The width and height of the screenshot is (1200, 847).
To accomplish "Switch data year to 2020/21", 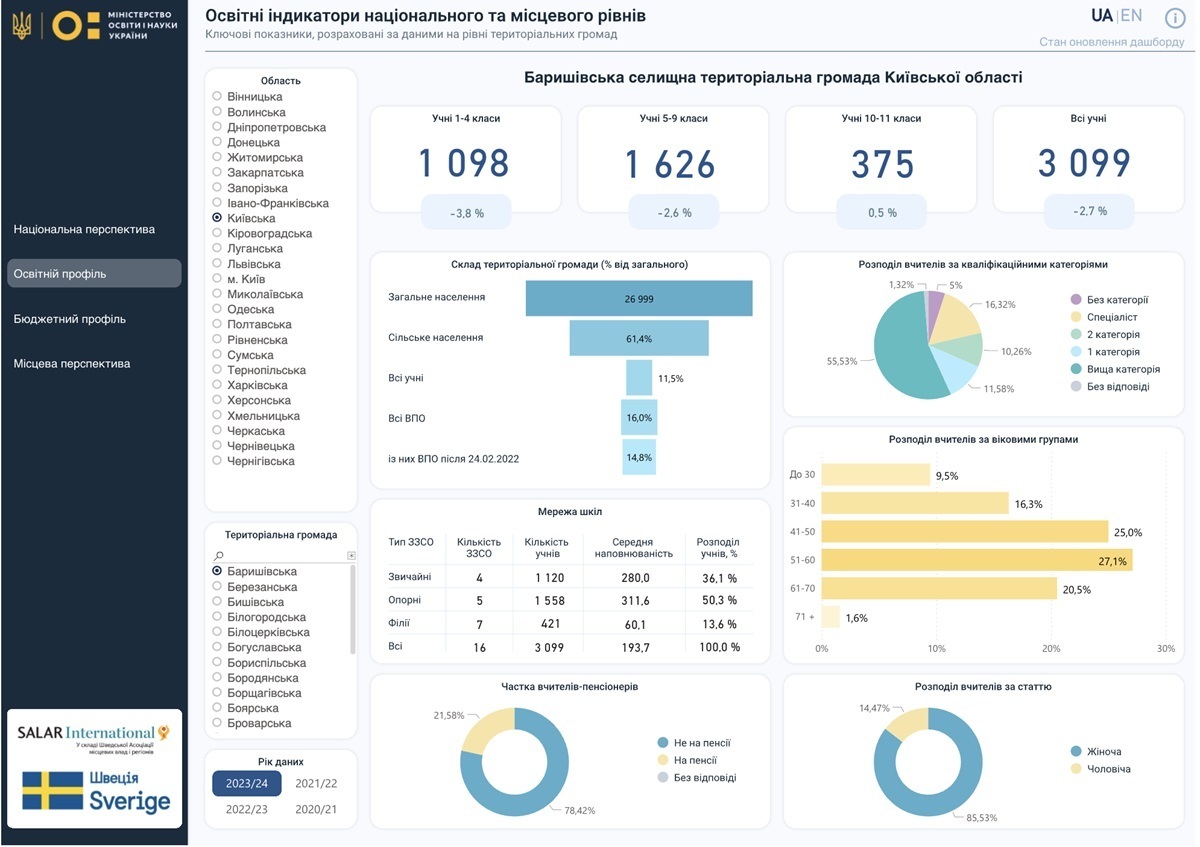I will tap(315, 809).
